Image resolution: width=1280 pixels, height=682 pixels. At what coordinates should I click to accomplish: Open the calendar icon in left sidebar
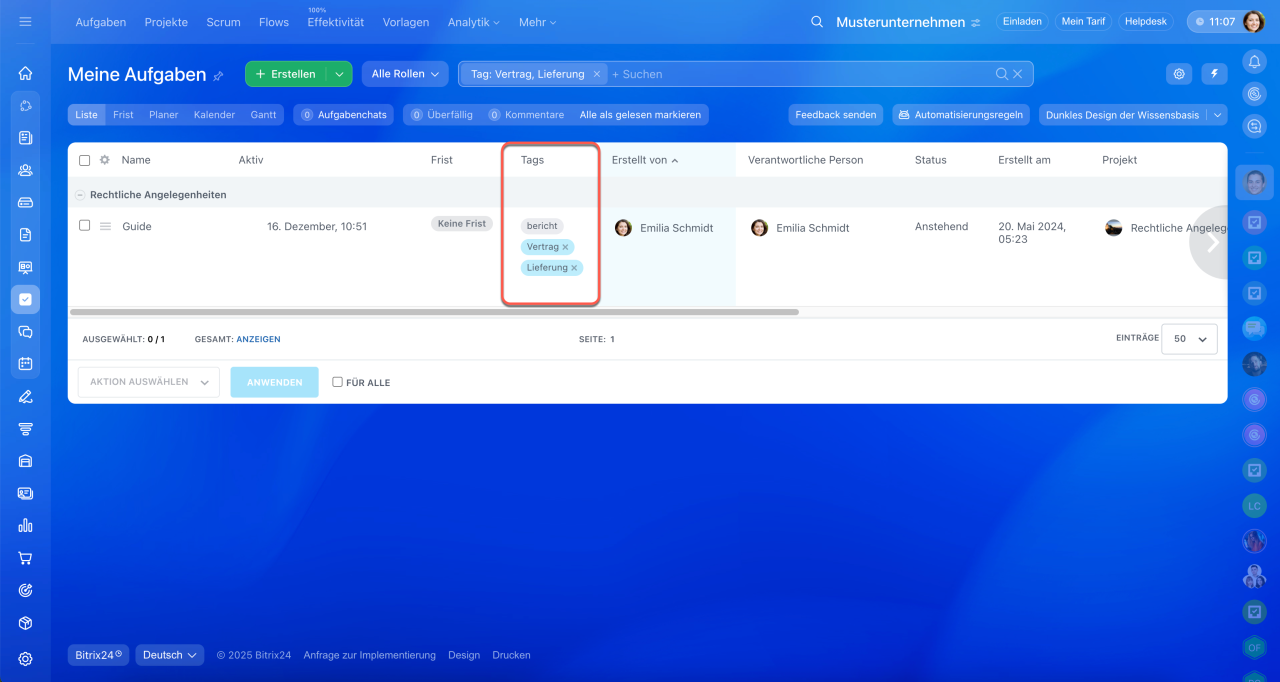click(x=25, y=364)
